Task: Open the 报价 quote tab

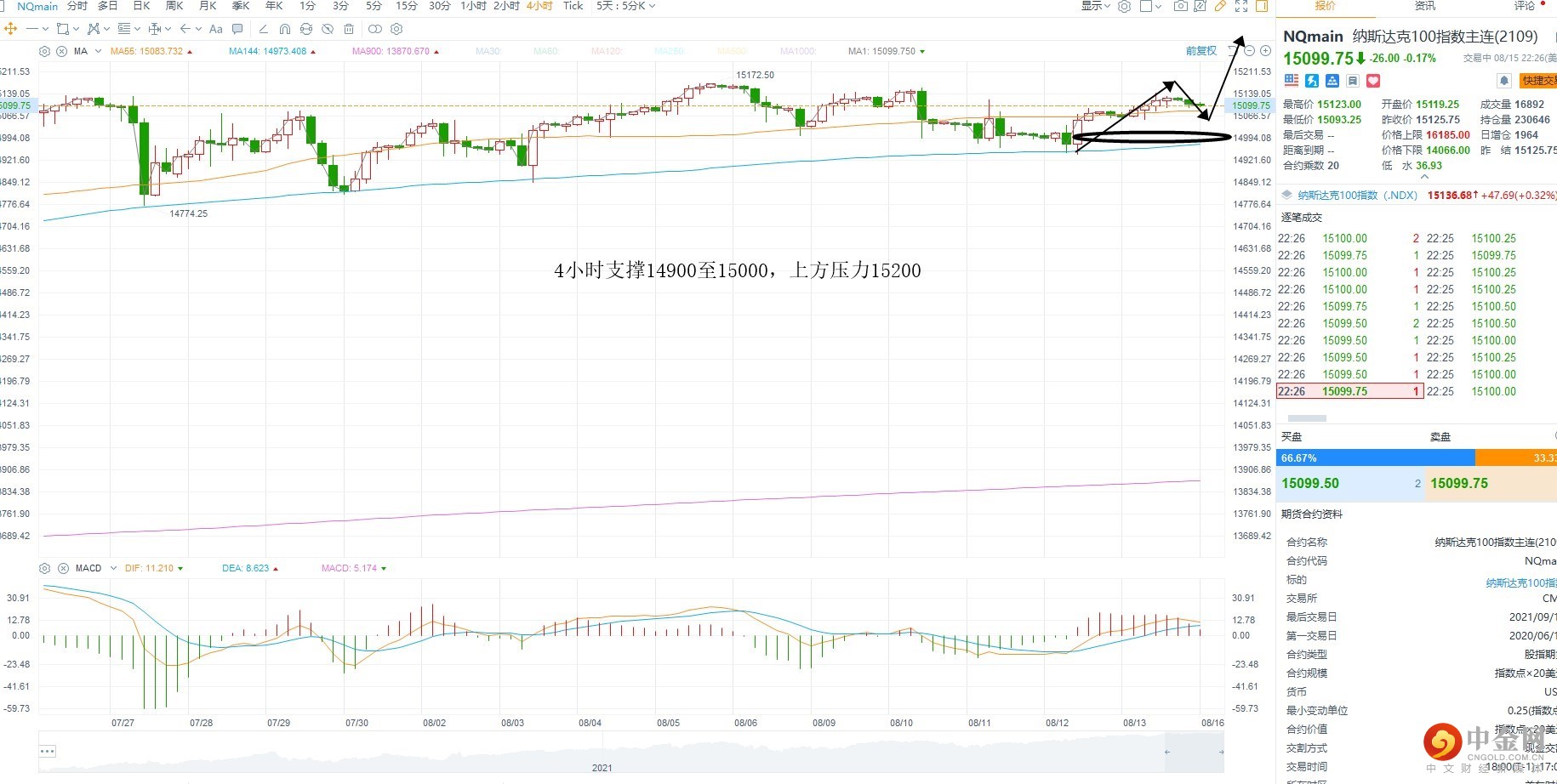Action: click(x=1326, y=6)
